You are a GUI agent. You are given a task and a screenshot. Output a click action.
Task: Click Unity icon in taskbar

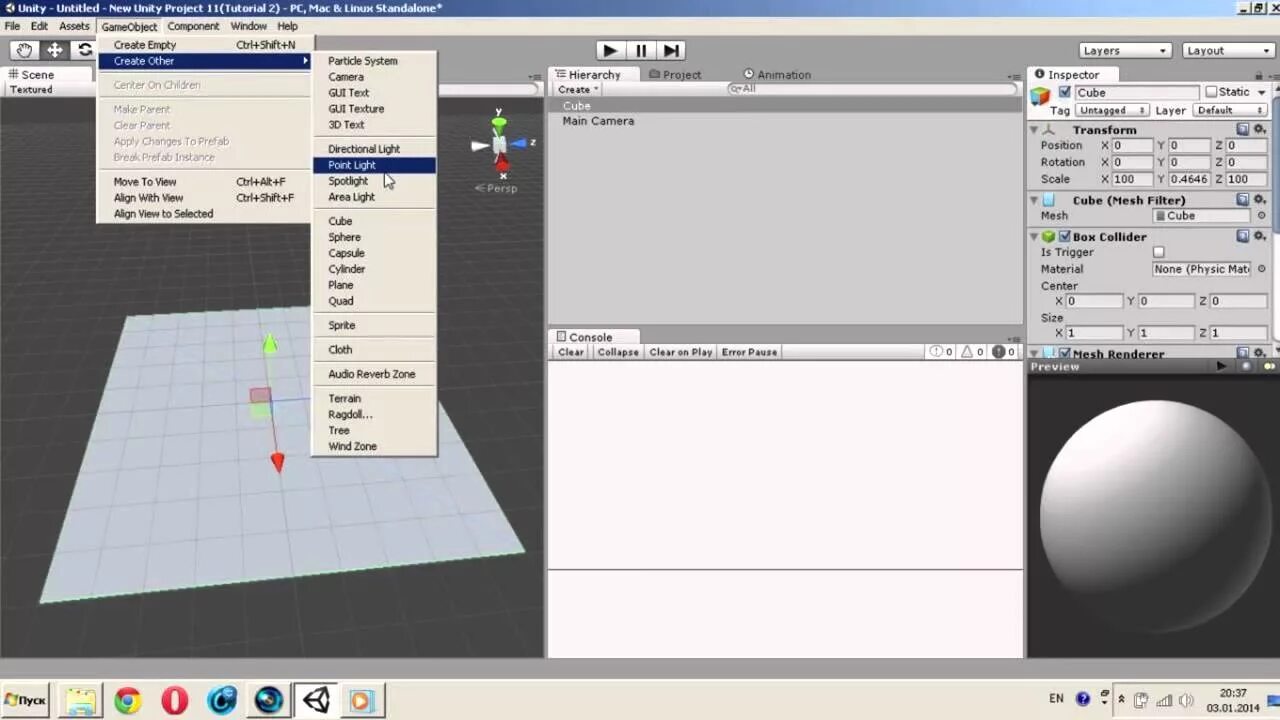click(x=316, y=700)
